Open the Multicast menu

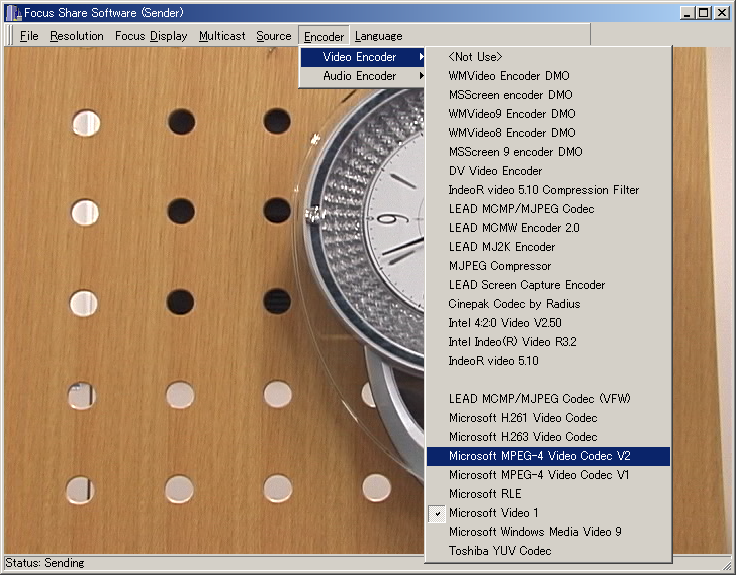point(222,36)
